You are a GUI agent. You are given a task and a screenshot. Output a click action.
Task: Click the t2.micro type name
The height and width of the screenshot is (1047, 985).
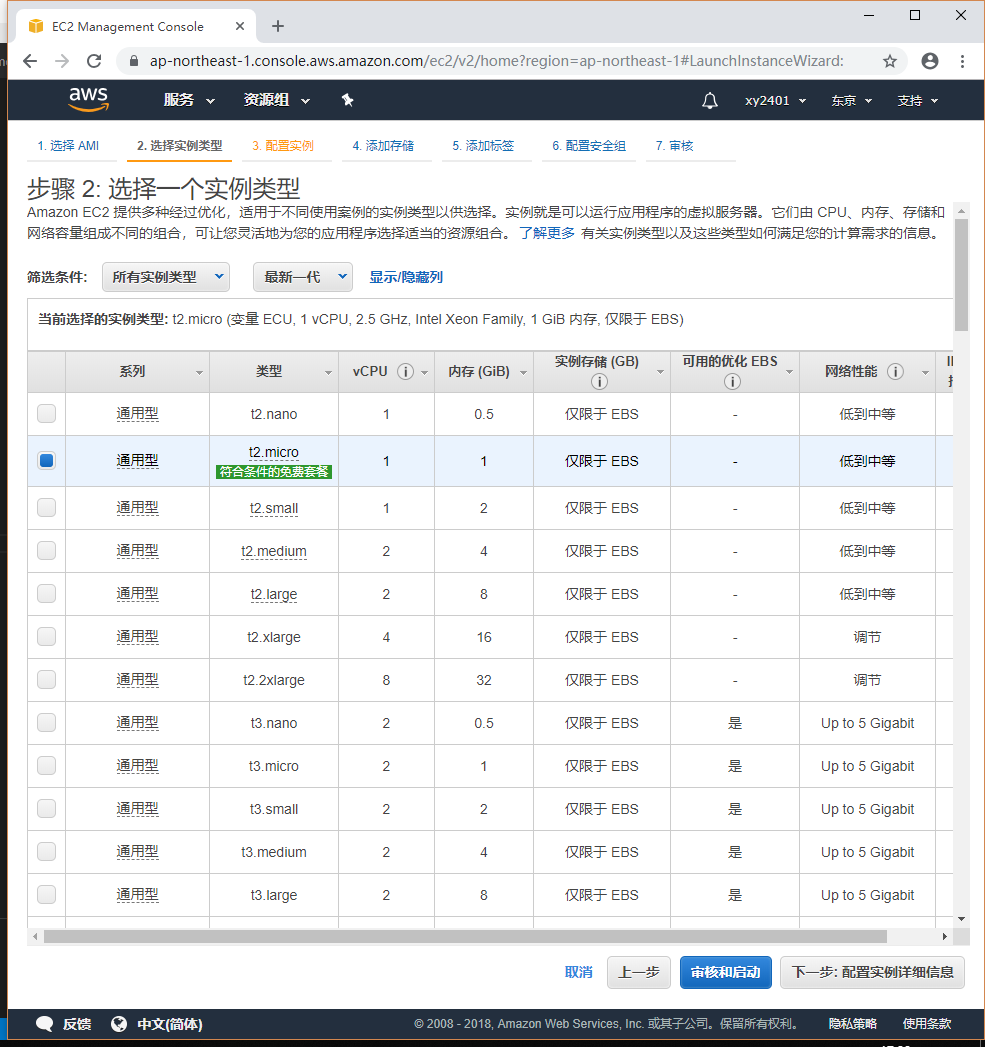[x=274, y=452]
